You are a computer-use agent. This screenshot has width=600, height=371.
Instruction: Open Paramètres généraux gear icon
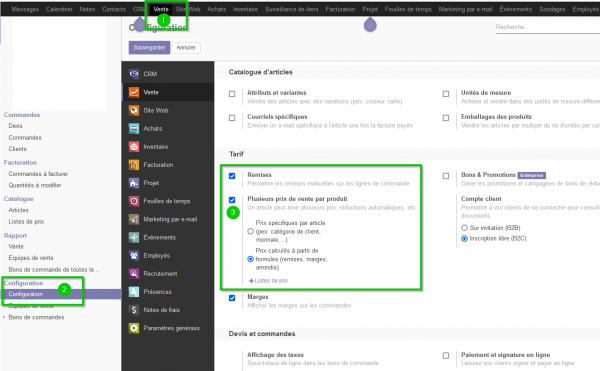point(134,328)
